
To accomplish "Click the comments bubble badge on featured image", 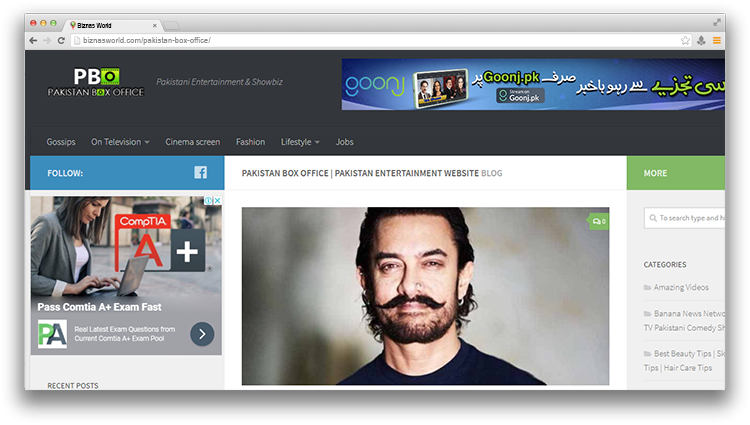I will coord(598,221).
